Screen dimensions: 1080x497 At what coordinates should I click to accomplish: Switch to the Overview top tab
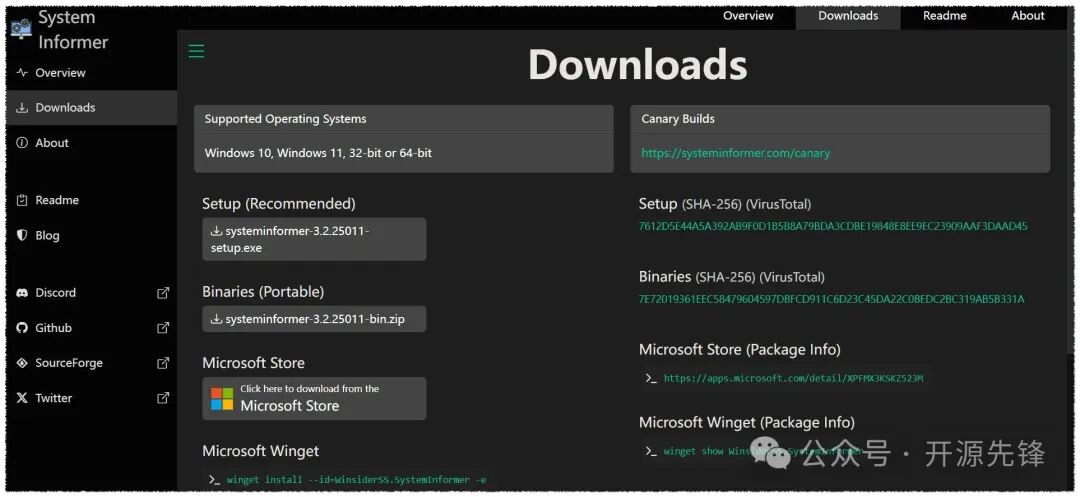(x=748, y=16)
